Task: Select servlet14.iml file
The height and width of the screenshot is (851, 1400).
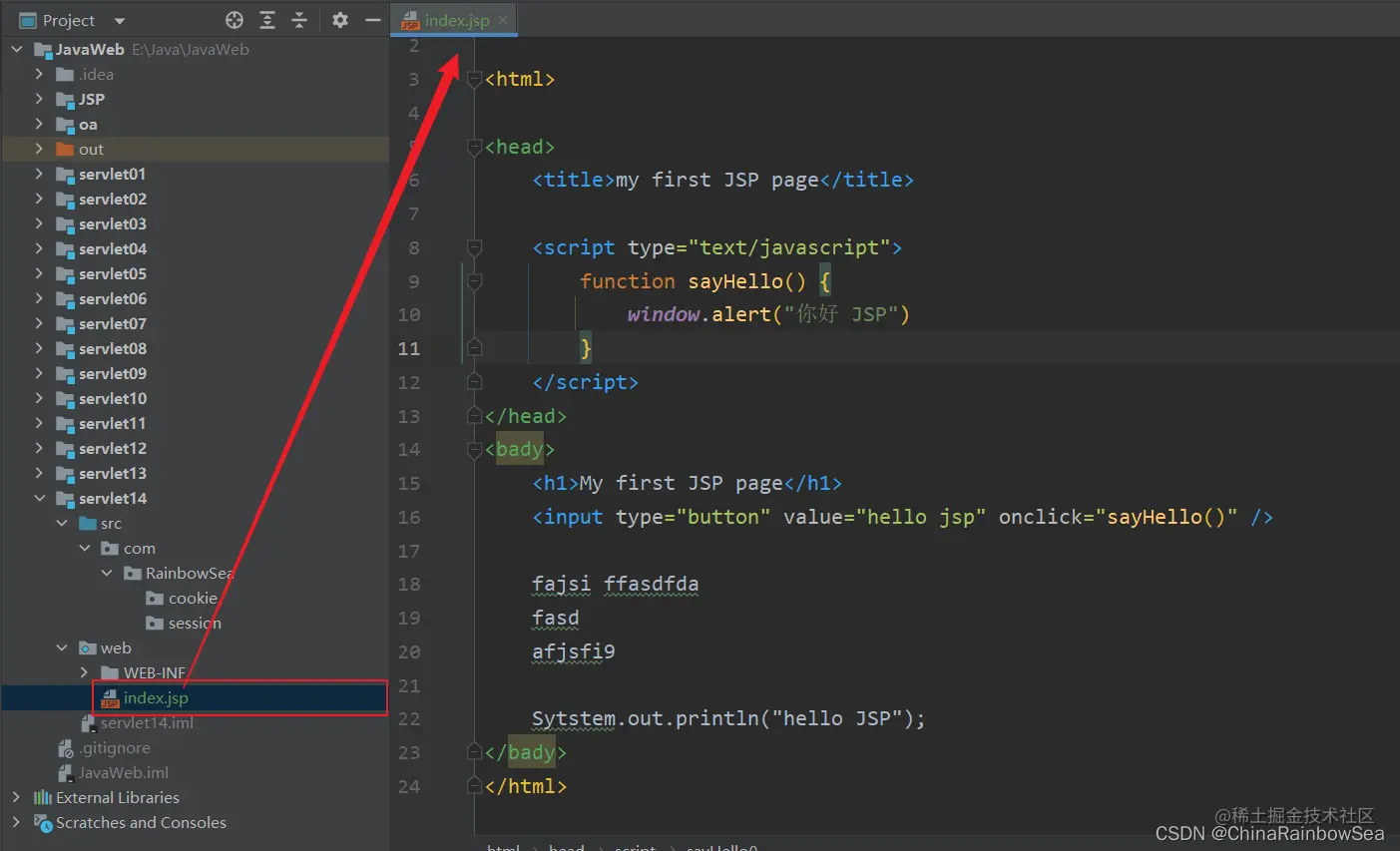Action: 147,722
